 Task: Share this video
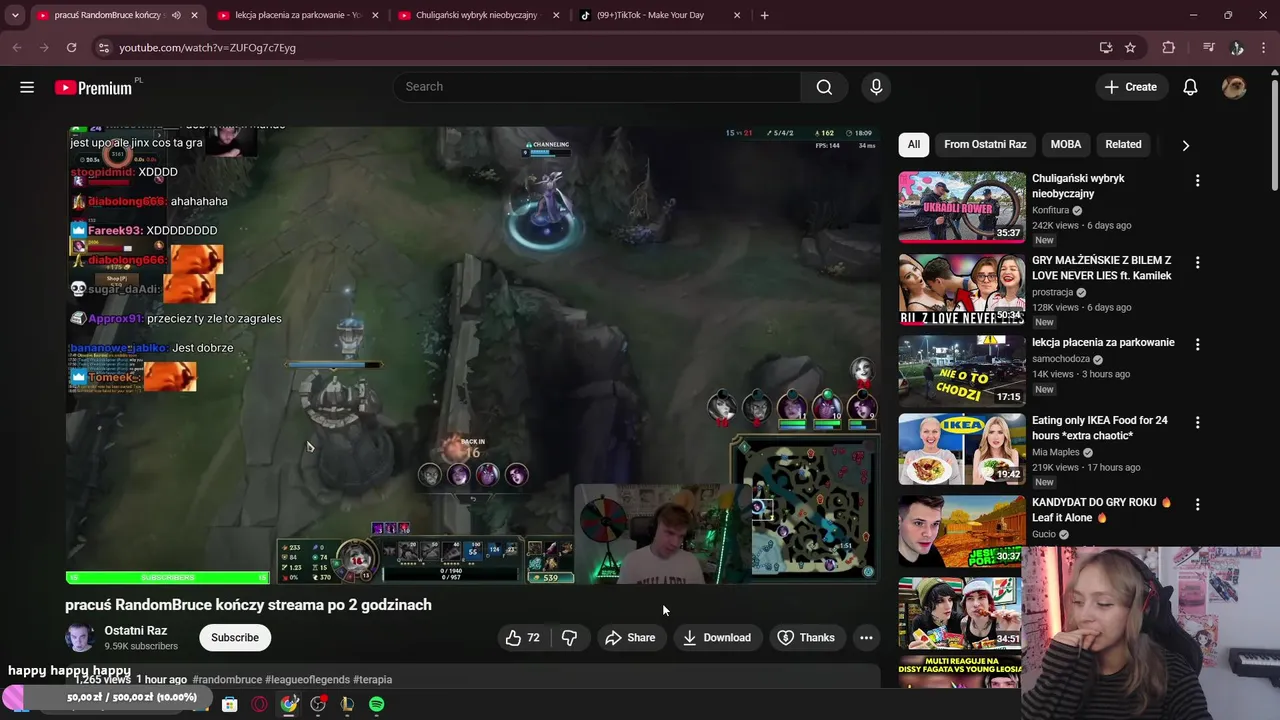tap(630, 638)
